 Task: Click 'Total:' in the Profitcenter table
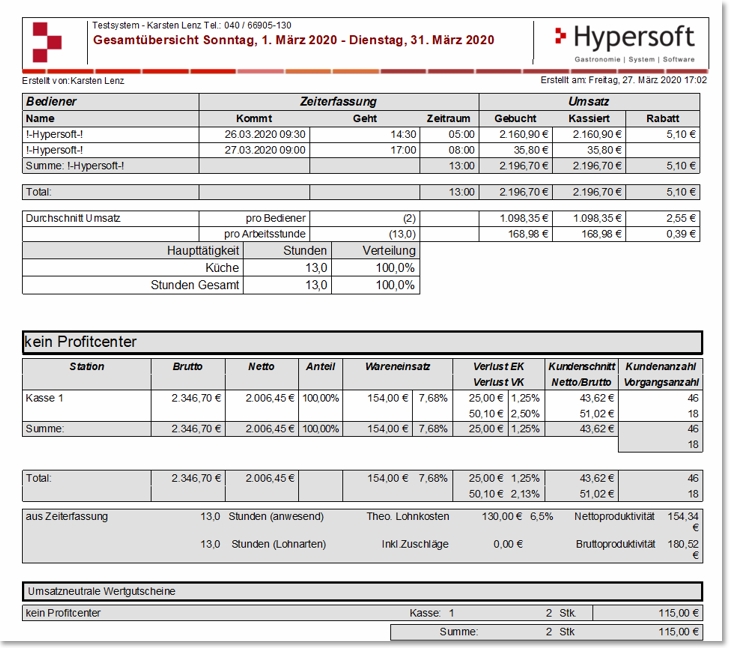38,479
